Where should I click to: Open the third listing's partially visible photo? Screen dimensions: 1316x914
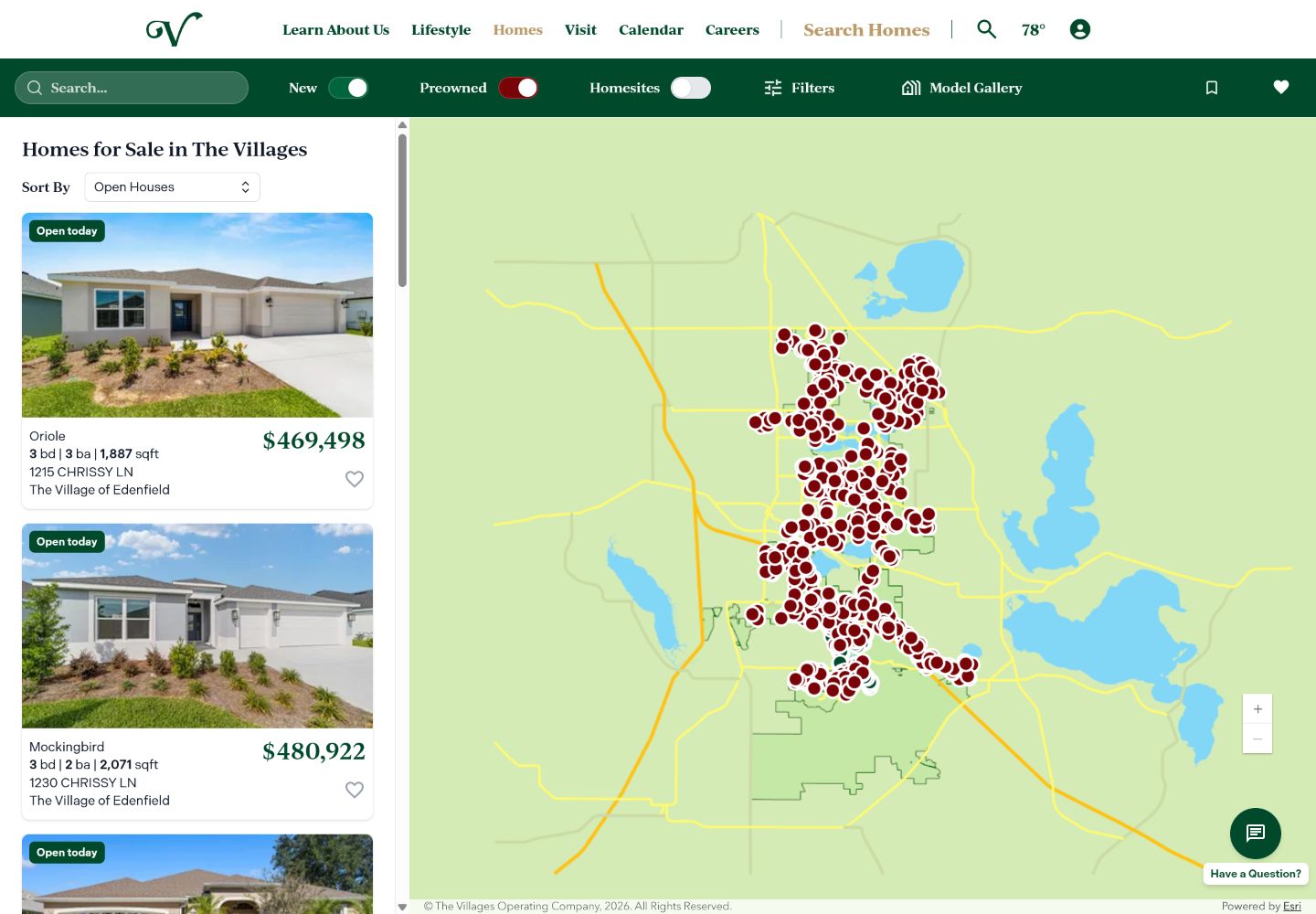(197, 875)
